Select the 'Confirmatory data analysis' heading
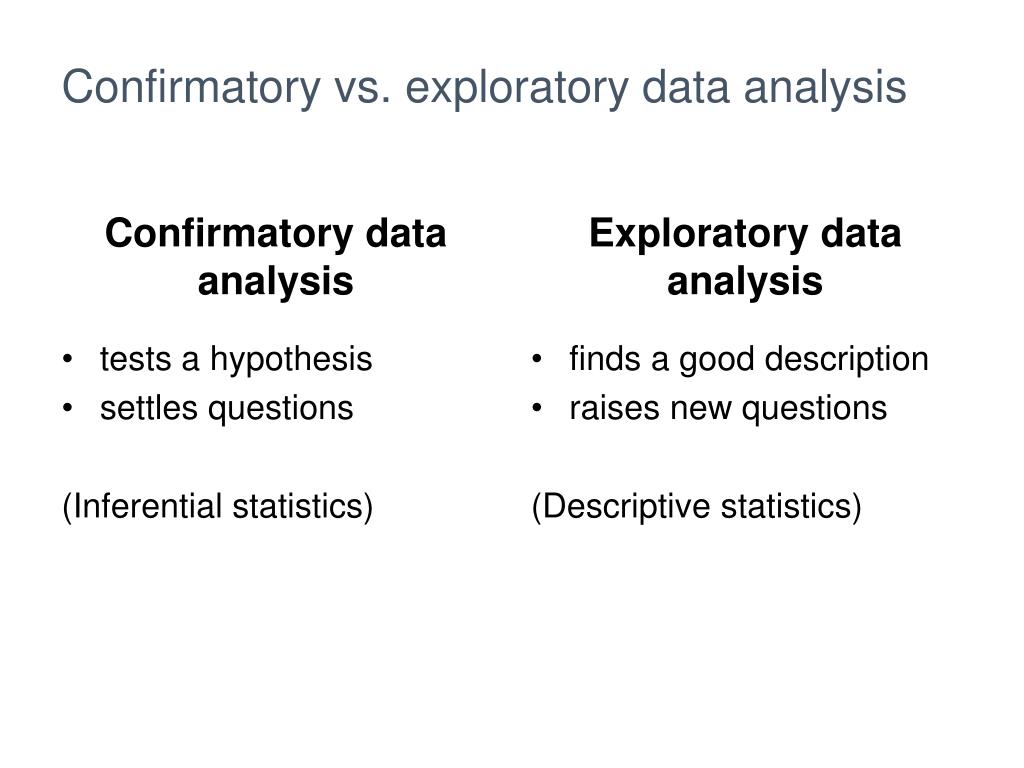Screen dimensions: 1024x768 276,257
